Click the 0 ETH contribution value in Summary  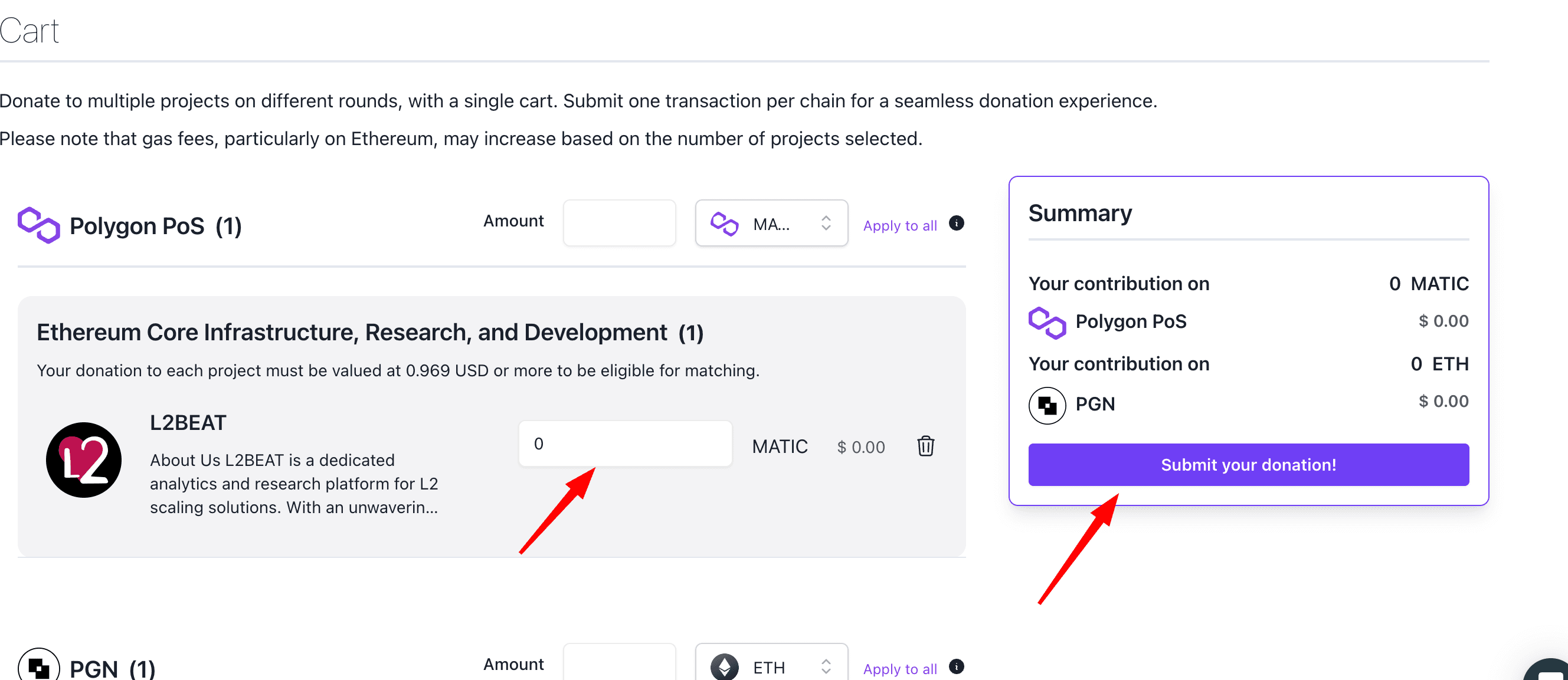(x=1439, y=364)
